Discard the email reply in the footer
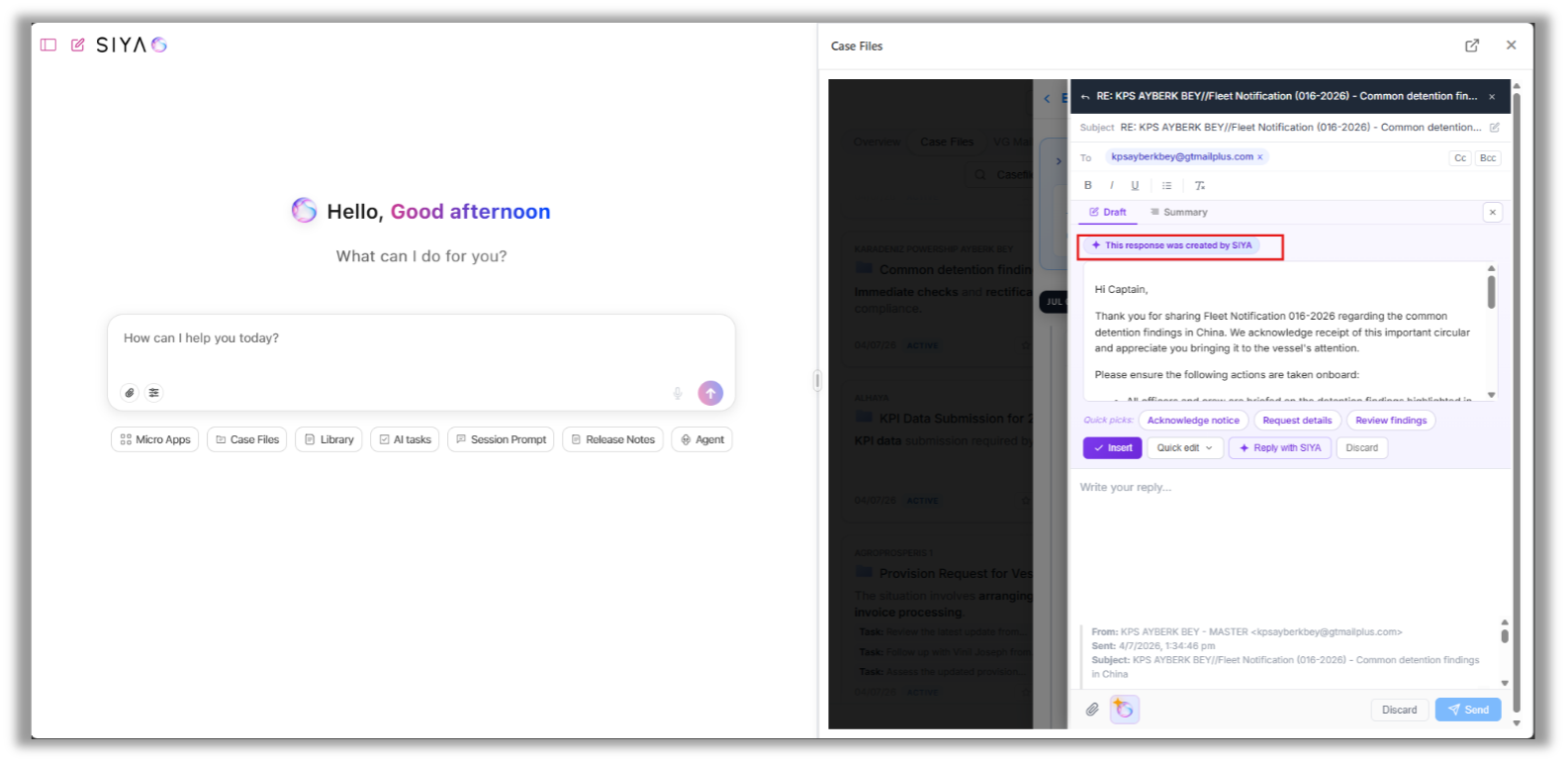This screenshot has height=762, width=1568. [x=1399, y=710]
